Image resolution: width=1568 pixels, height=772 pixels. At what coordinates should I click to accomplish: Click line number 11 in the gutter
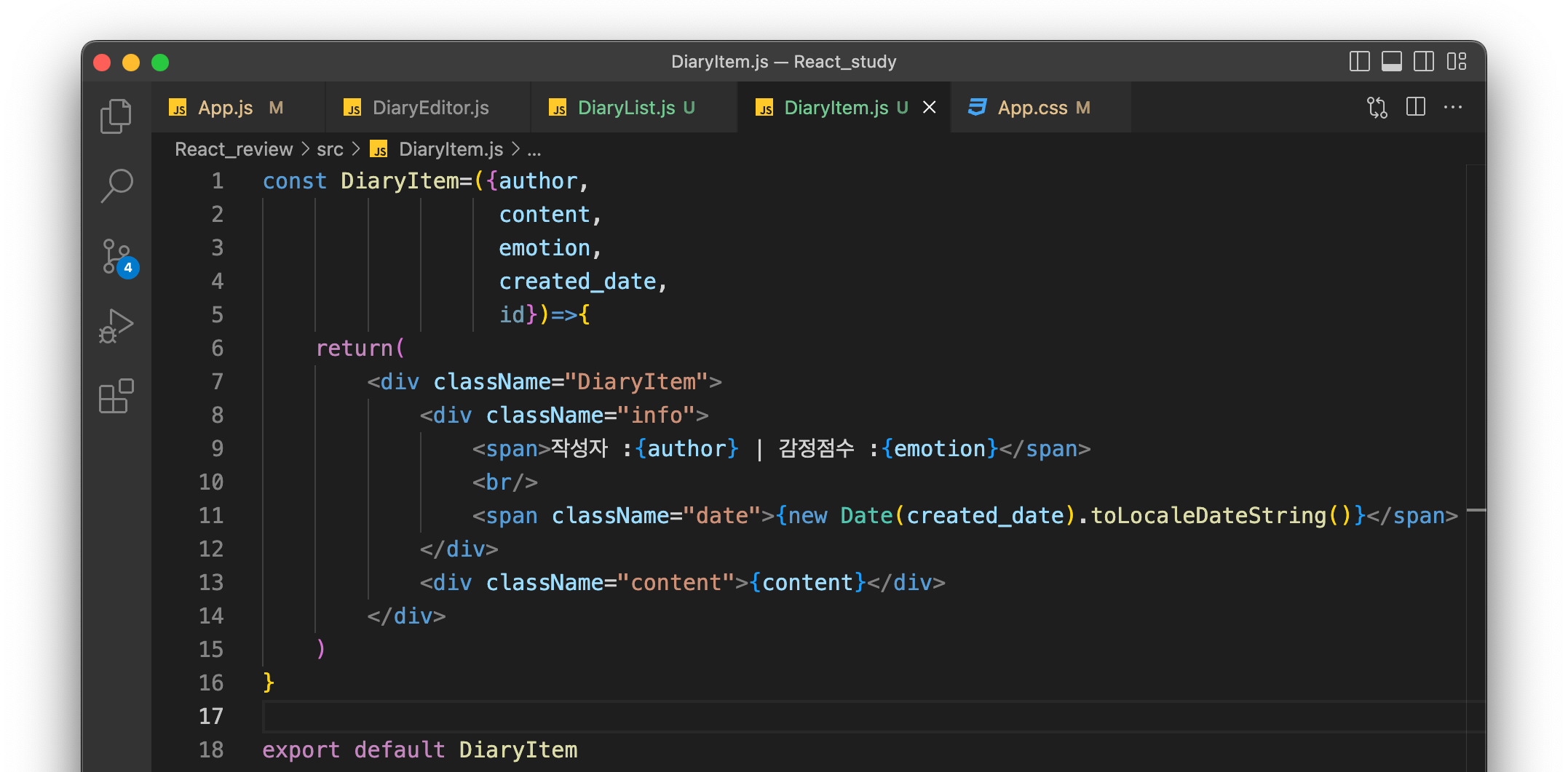click(211, 516)
